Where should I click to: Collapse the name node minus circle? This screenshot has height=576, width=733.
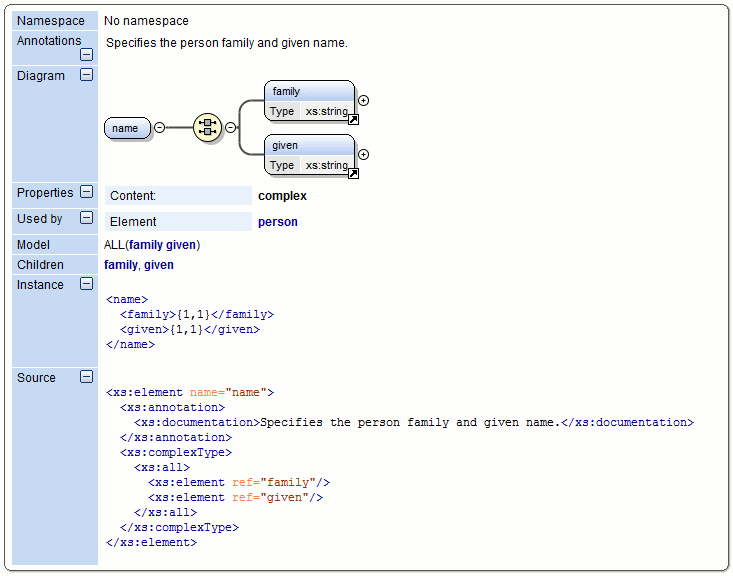(159, 128)
